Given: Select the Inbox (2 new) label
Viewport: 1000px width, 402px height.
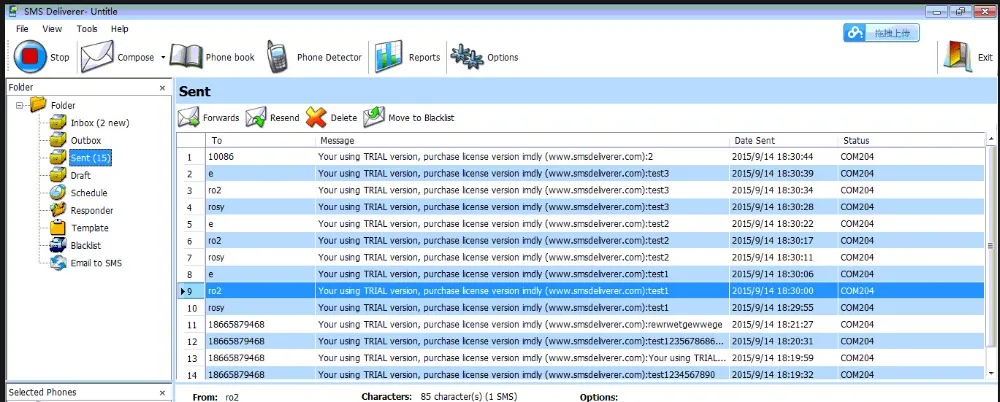Looking at the screenshot, I should 100,123.
